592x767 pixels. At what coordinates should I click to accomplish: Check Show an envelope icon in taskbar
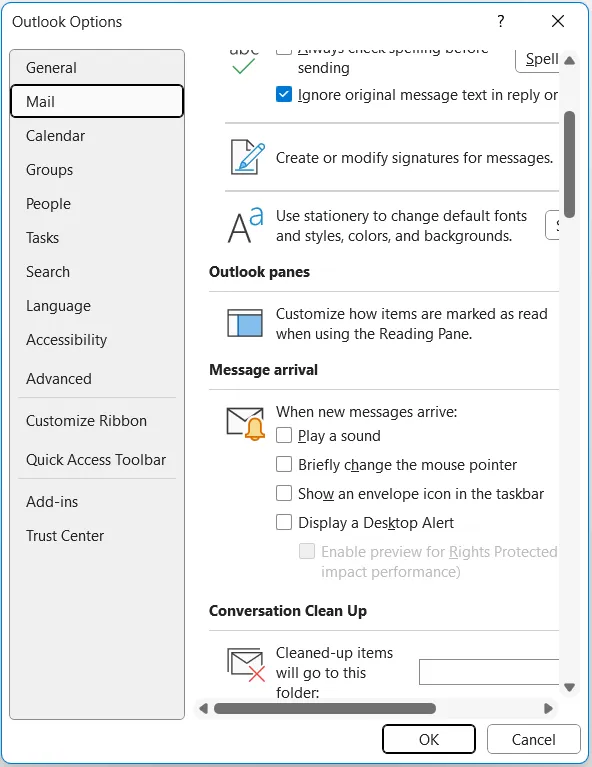coord(284,493)
